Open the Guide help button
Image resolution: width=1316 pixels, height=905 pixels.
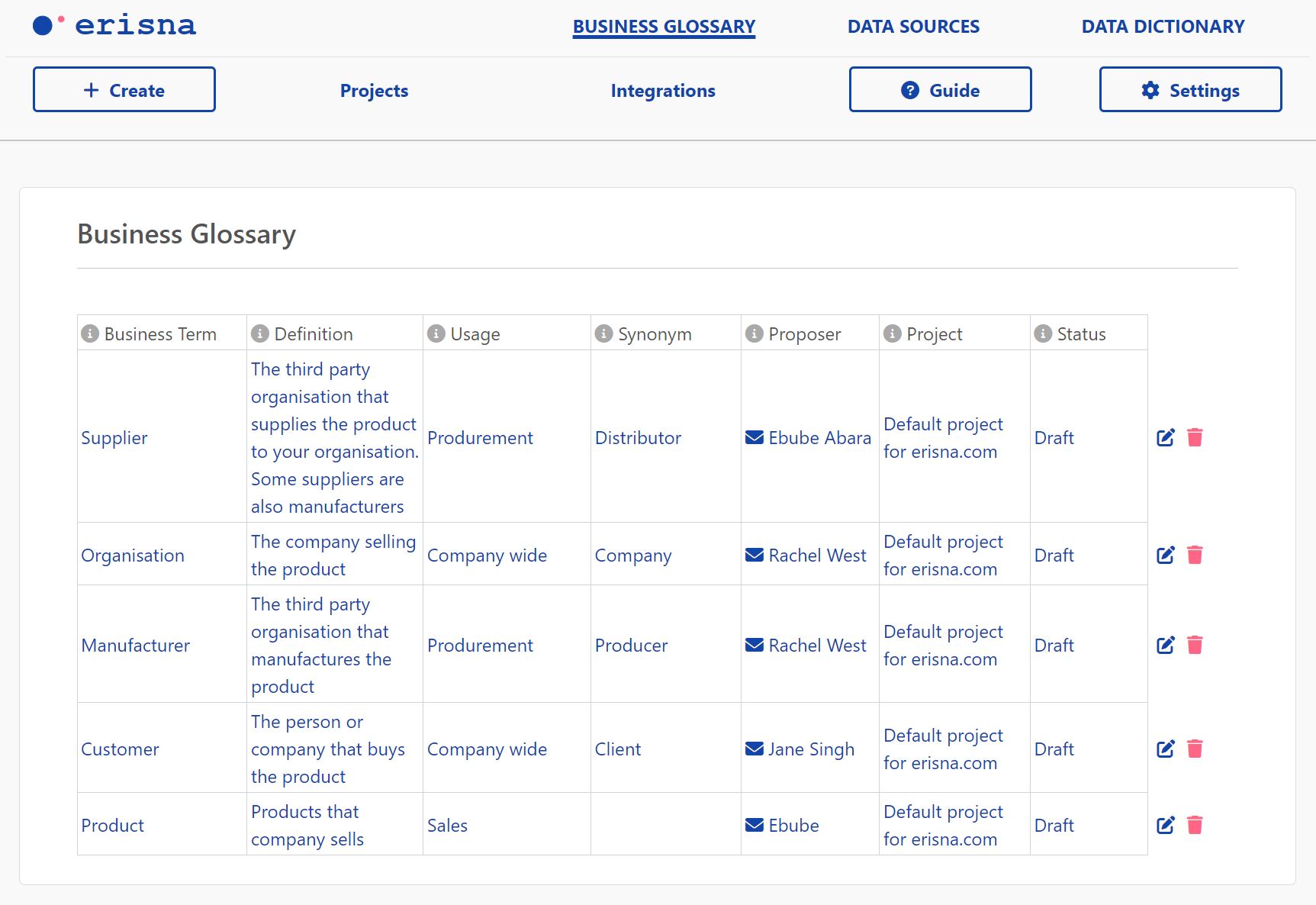tap(940, 90)
